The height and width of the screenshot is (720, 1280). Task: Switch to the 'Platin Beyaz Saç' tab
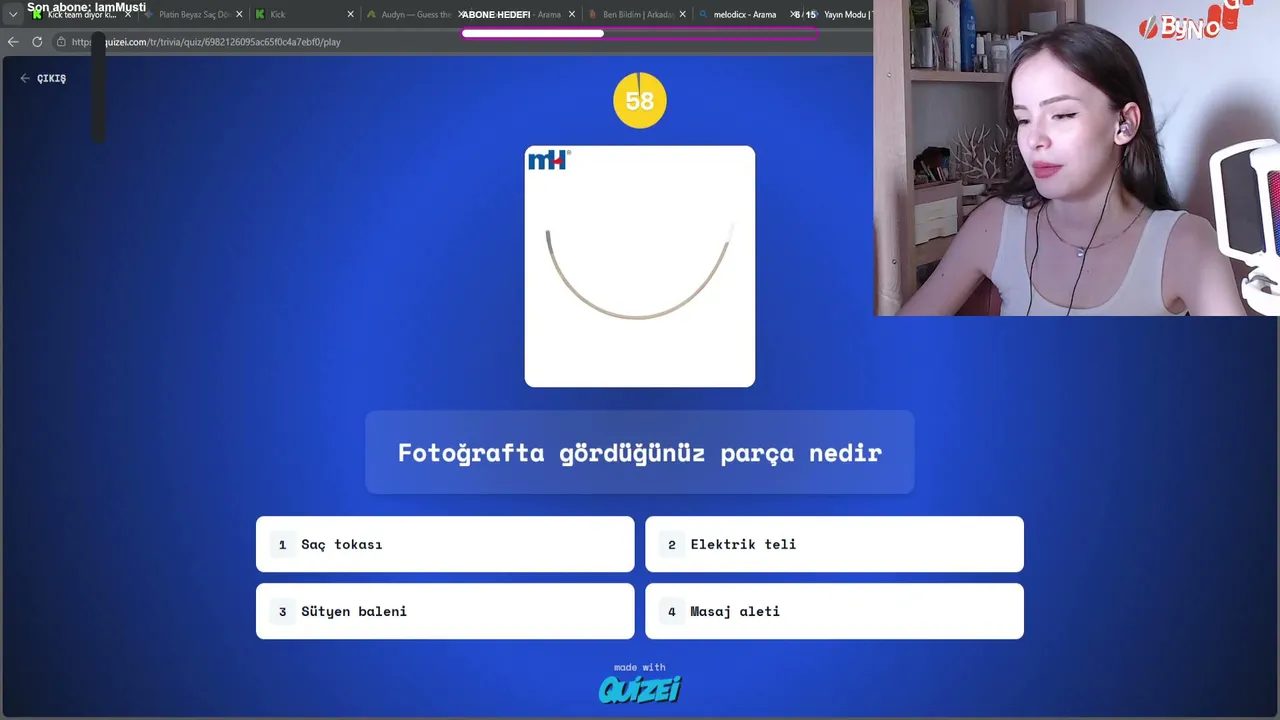(x=195, y=15)
